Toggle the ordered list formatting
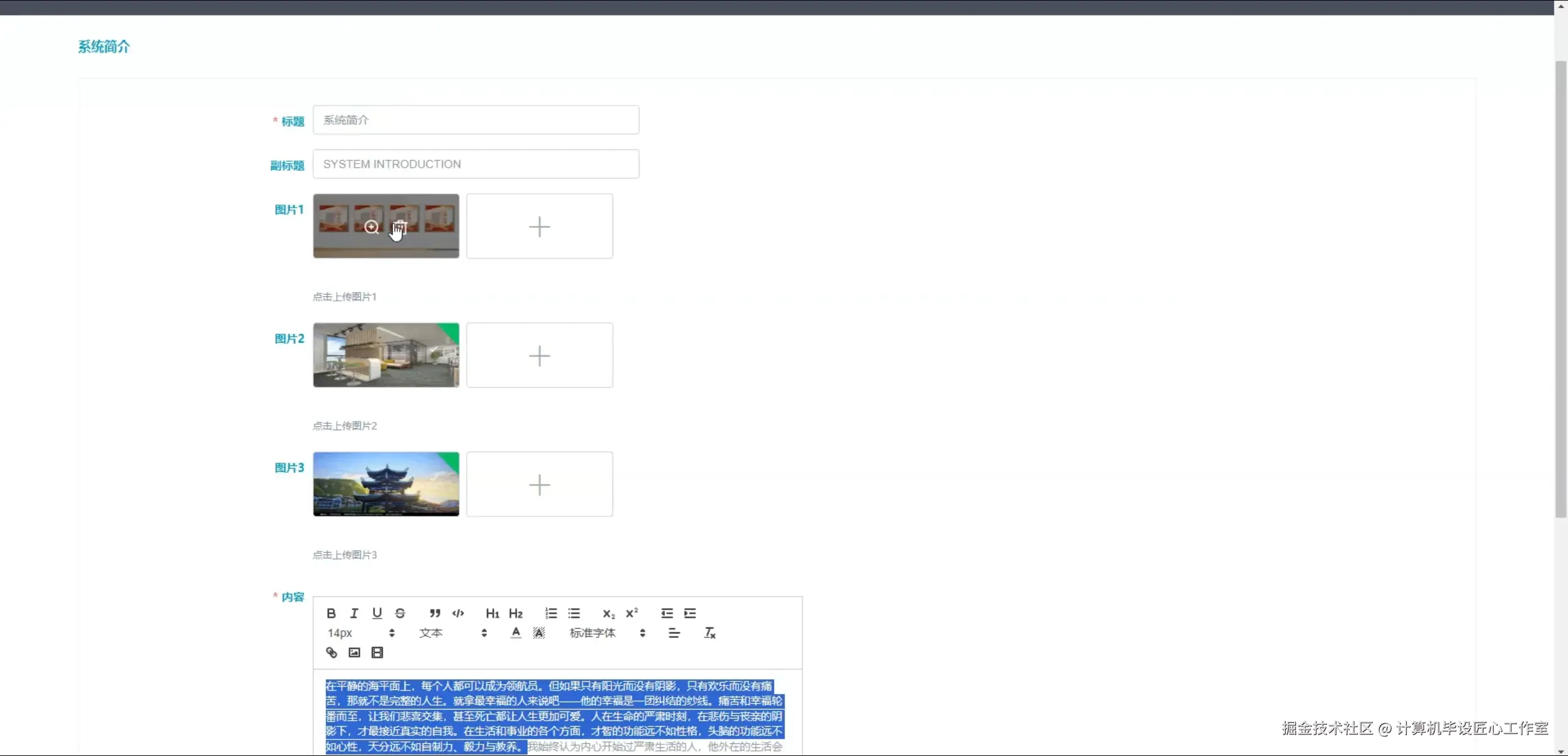Viewport: 1568px width, 756px height. [549, 613]
